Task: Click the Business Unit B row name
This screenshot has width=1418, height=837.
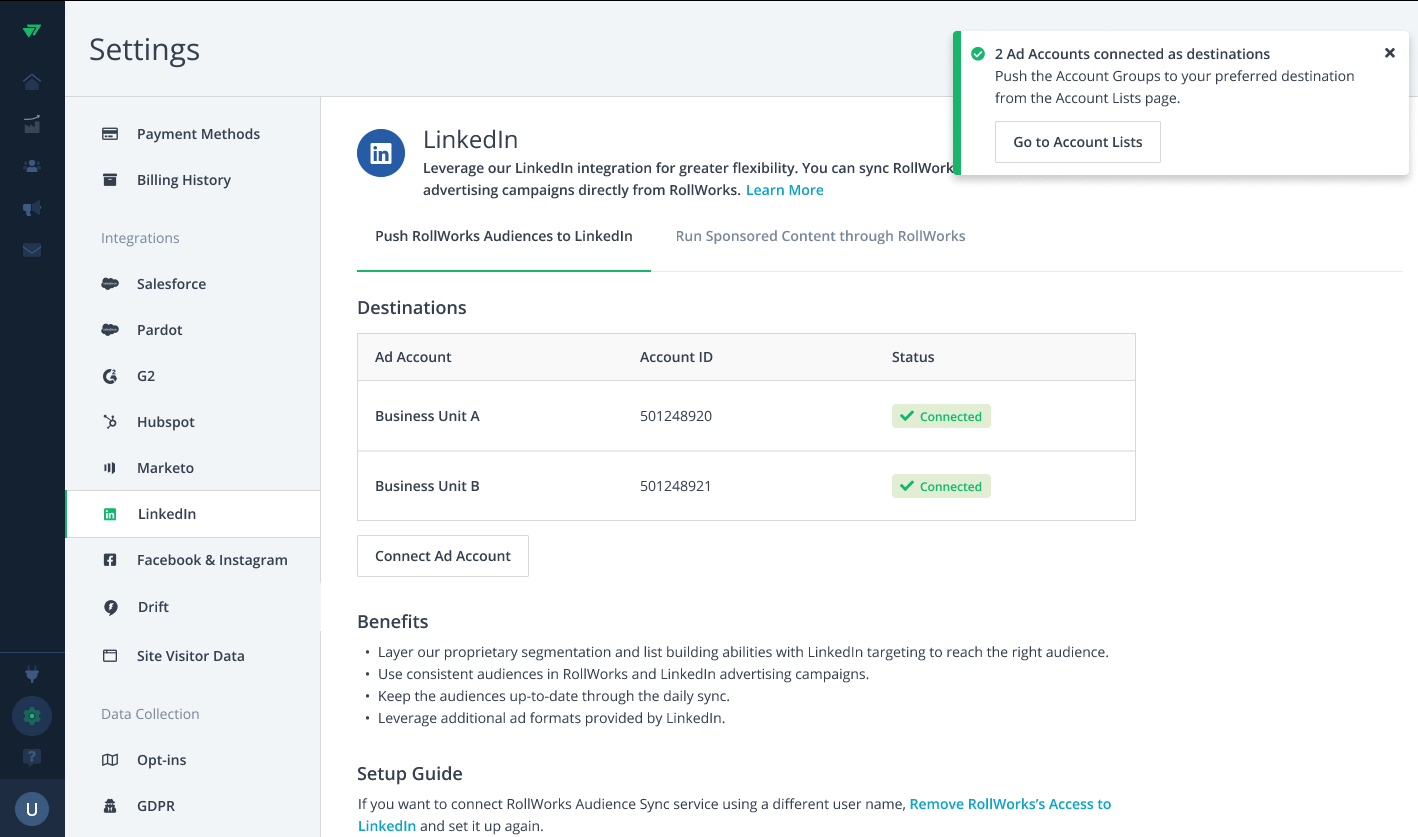Action: click(x=427, y=486)
